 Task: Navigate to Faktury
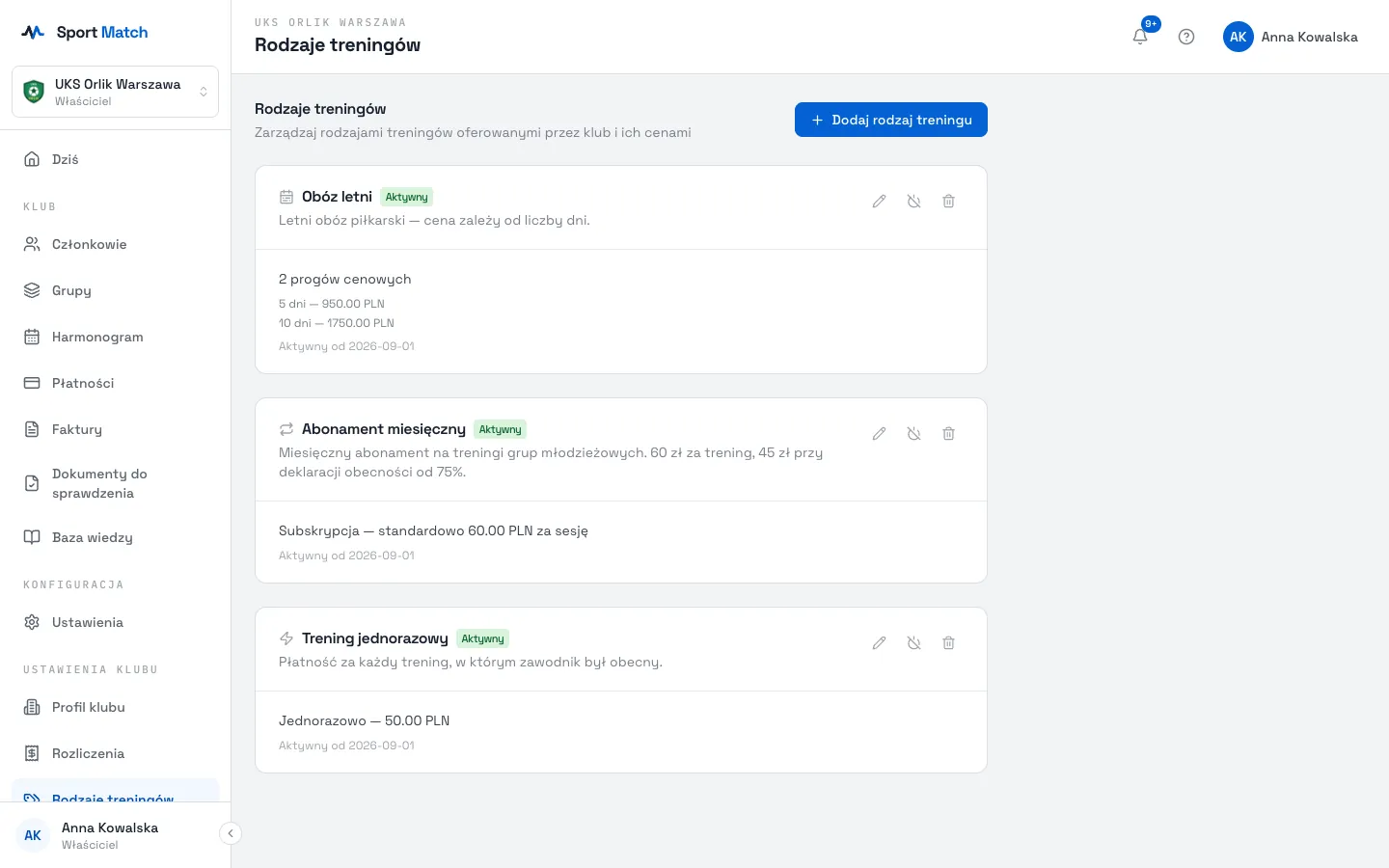click(x=116, y=429)
